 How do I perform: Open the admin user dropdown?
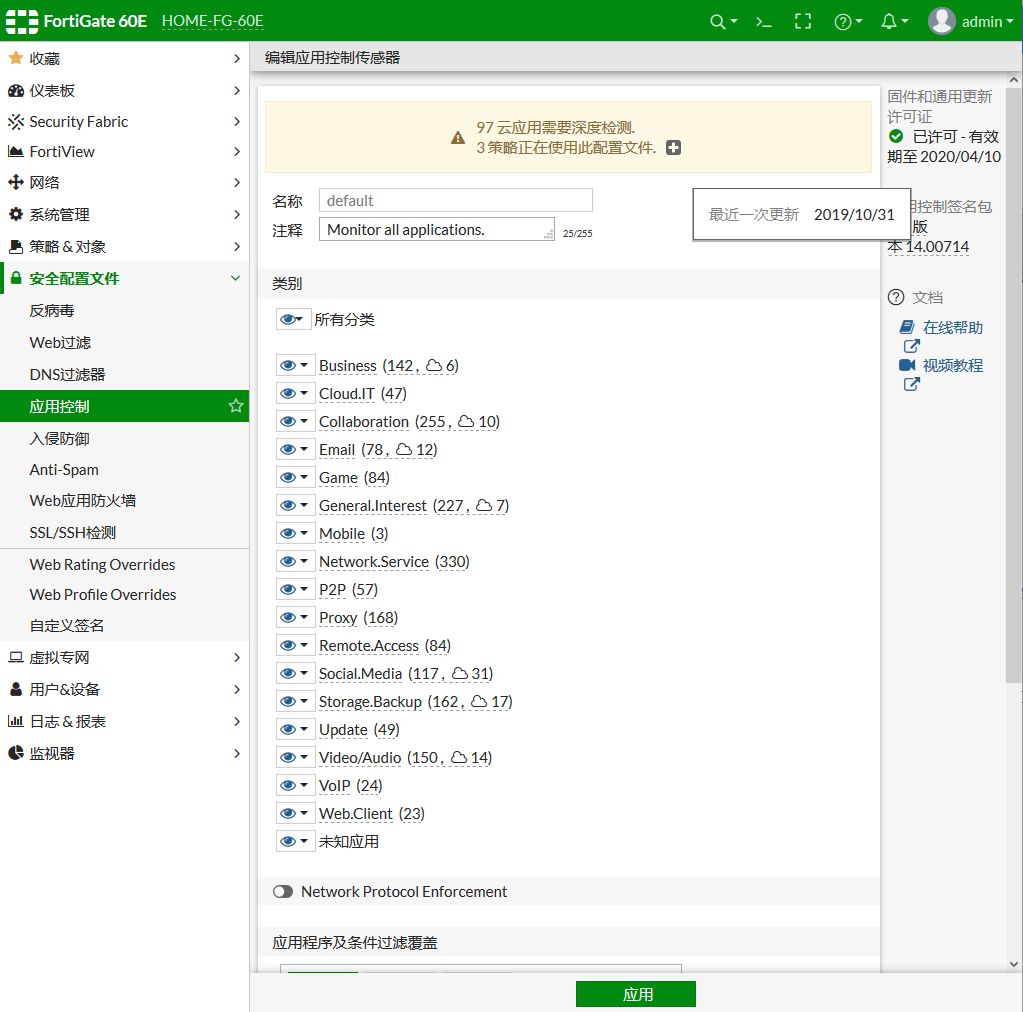971,22
